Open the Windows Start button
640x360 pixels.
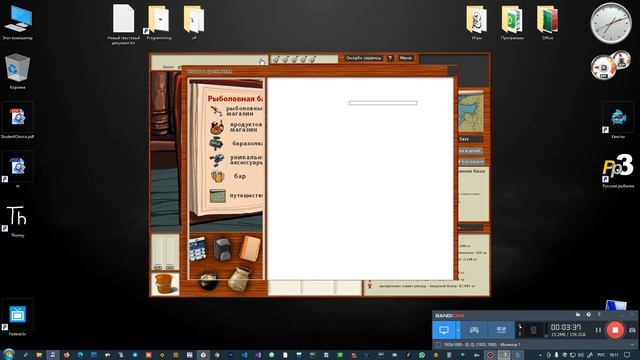point(8,355)
